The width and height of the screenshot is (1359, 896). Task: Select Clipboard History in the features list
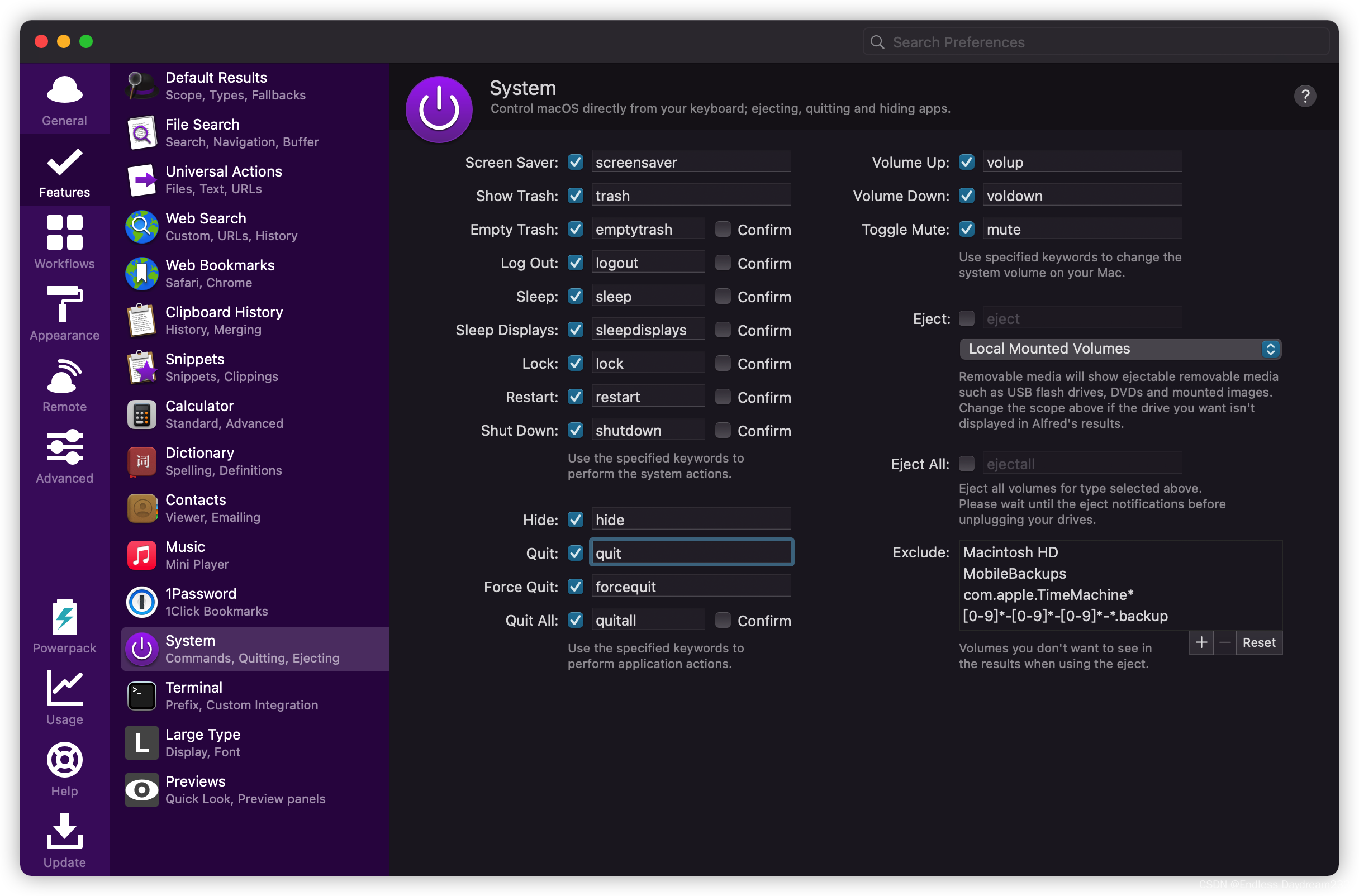[x=224, y=320]
